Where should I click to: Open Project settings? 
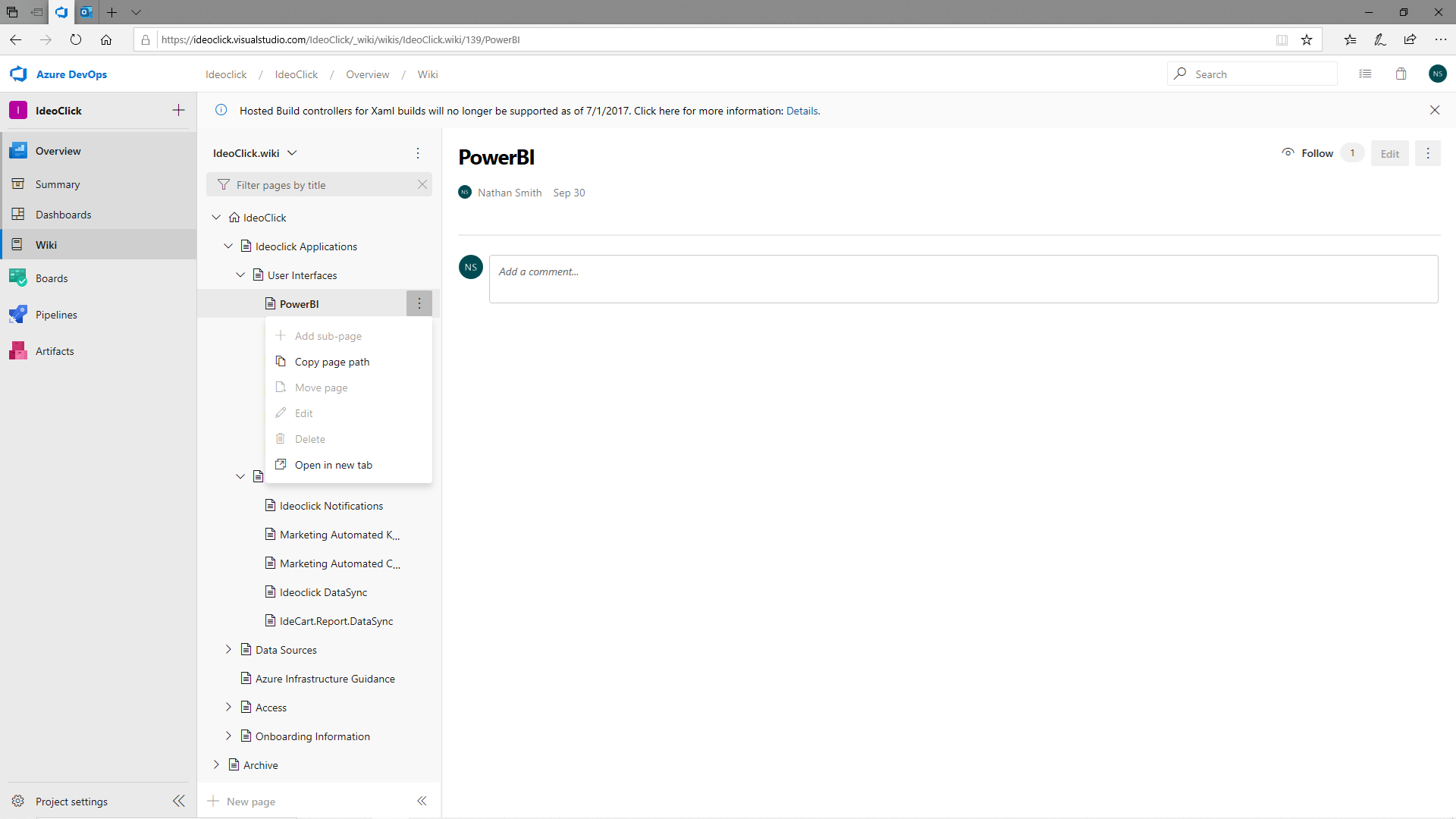pyautogui.click(x=71, y=802)
